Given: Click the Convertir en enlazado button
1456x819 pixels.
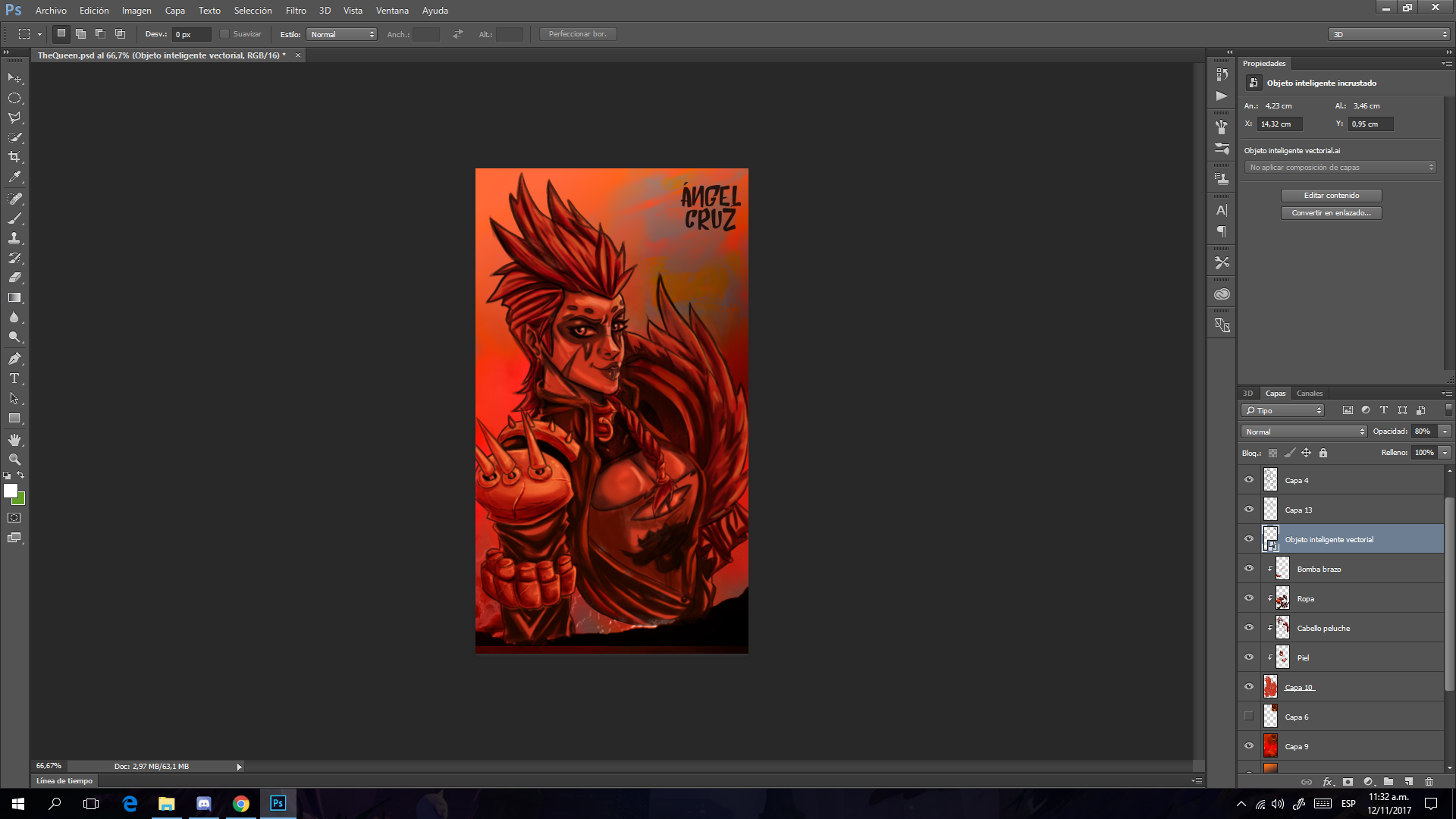Looking at the screenshot, I should coord(1332,213).
